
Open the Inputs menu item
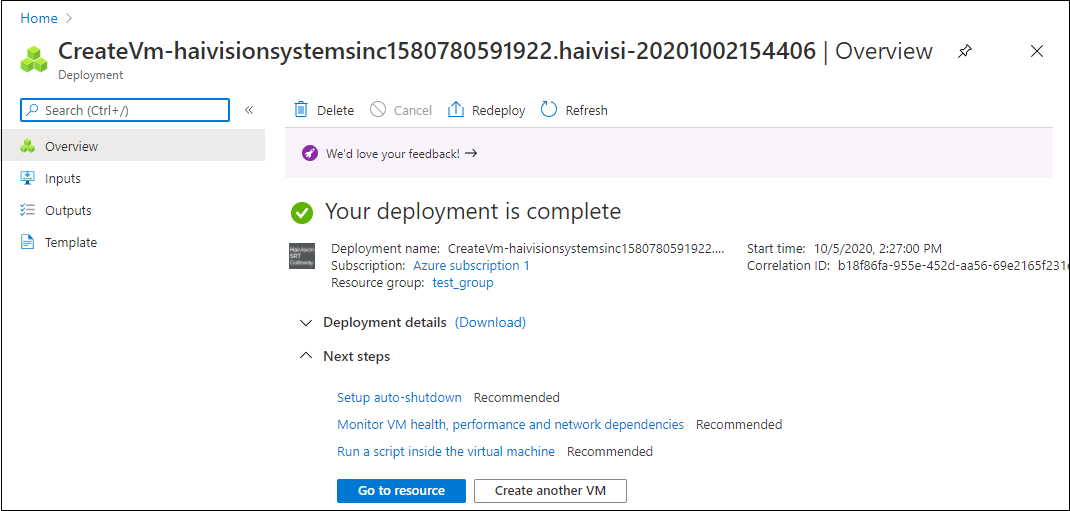(x=63, y=178)
